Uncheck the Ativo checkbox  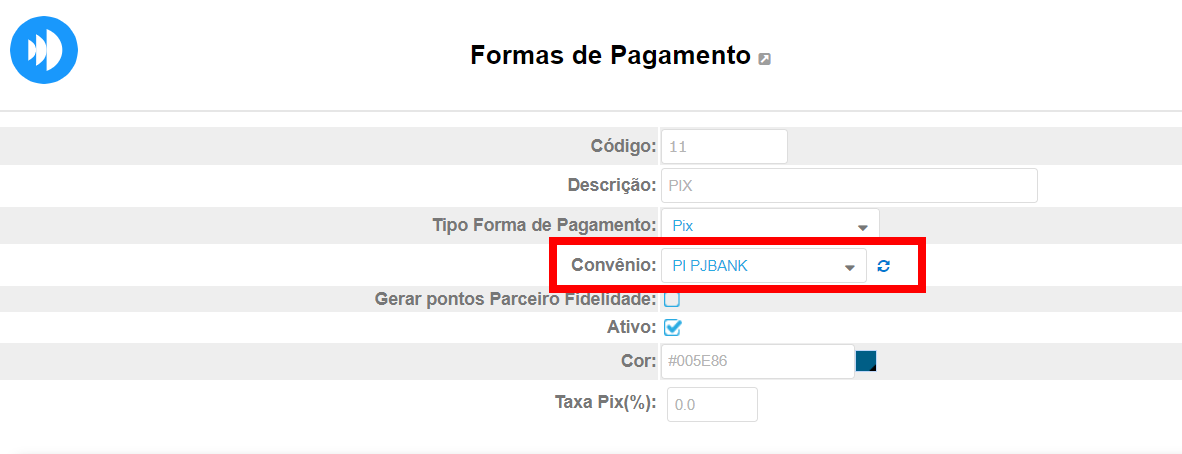click(672, 327)
